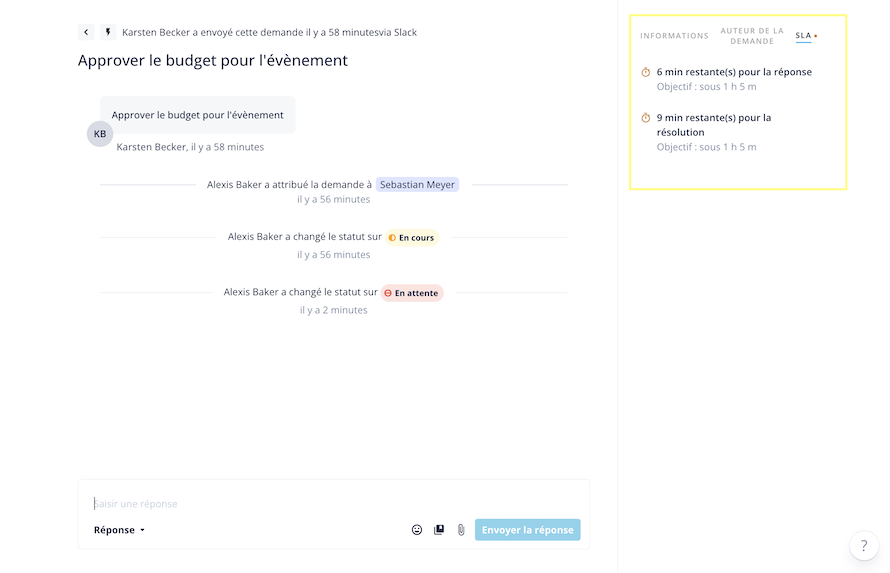The width and height of the screenshot is (890, 573).
Task: Open the Auteur de la demande tab
Action: click(x=752, y=36)
